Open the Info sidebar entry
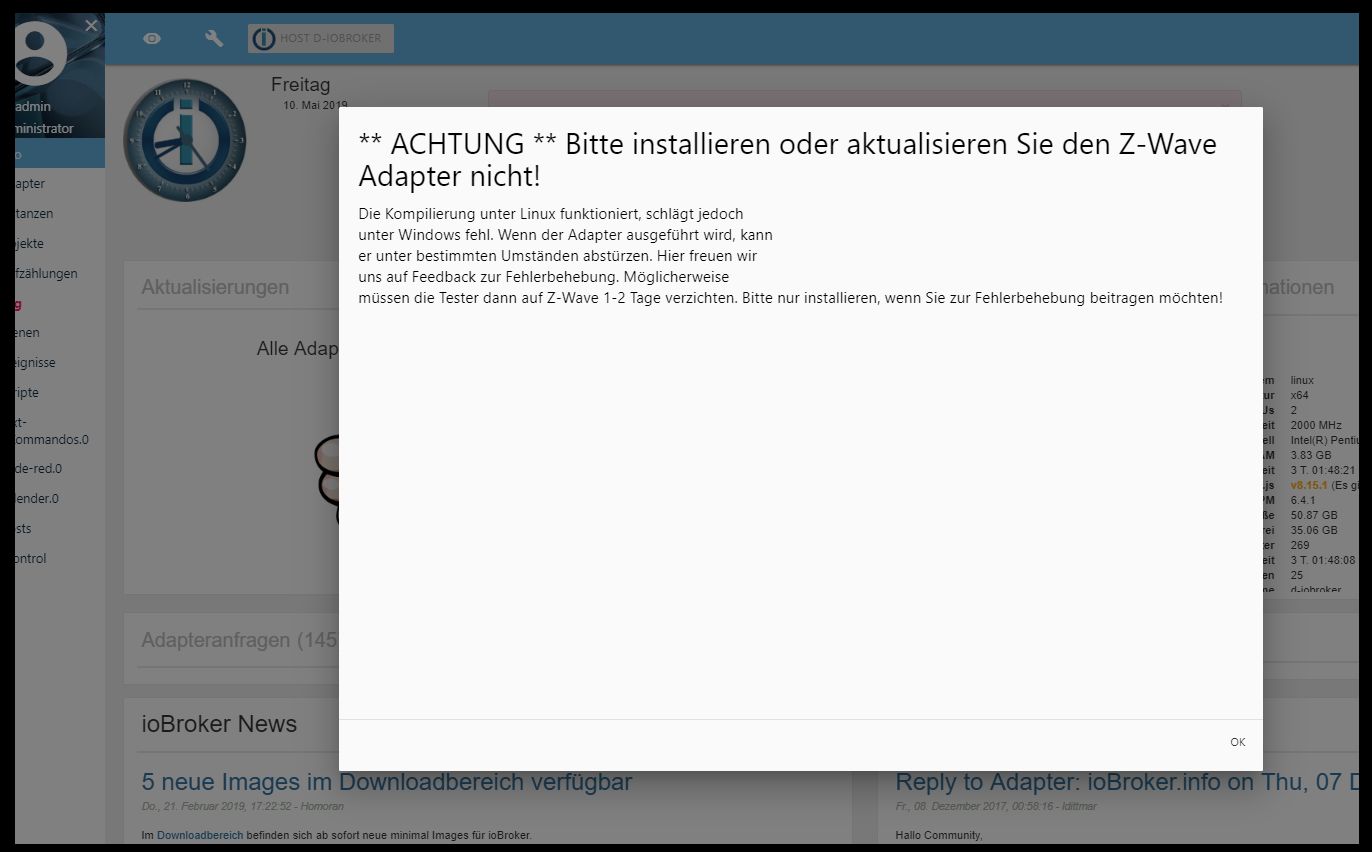The width and height of the screenshot is (1372, 852). [60, 154]
